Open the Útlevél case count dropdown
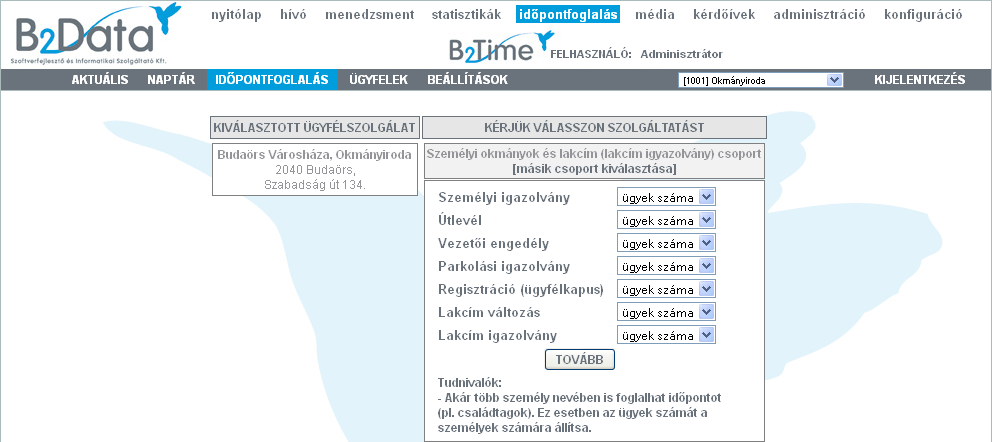Screen dimensions: 992x442 (x=667, y=220)
